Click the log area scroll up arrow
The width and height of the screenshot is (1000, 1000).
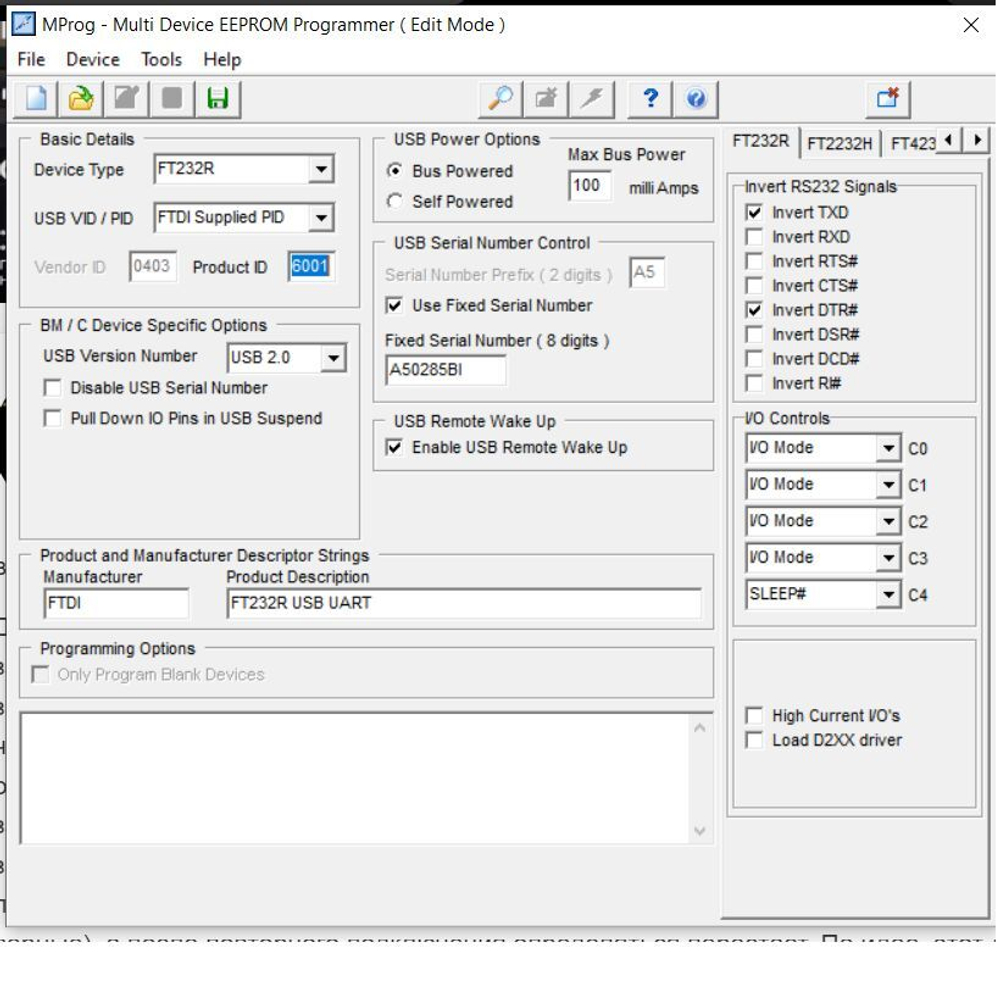pyautogui.click(x=699, y=728)
